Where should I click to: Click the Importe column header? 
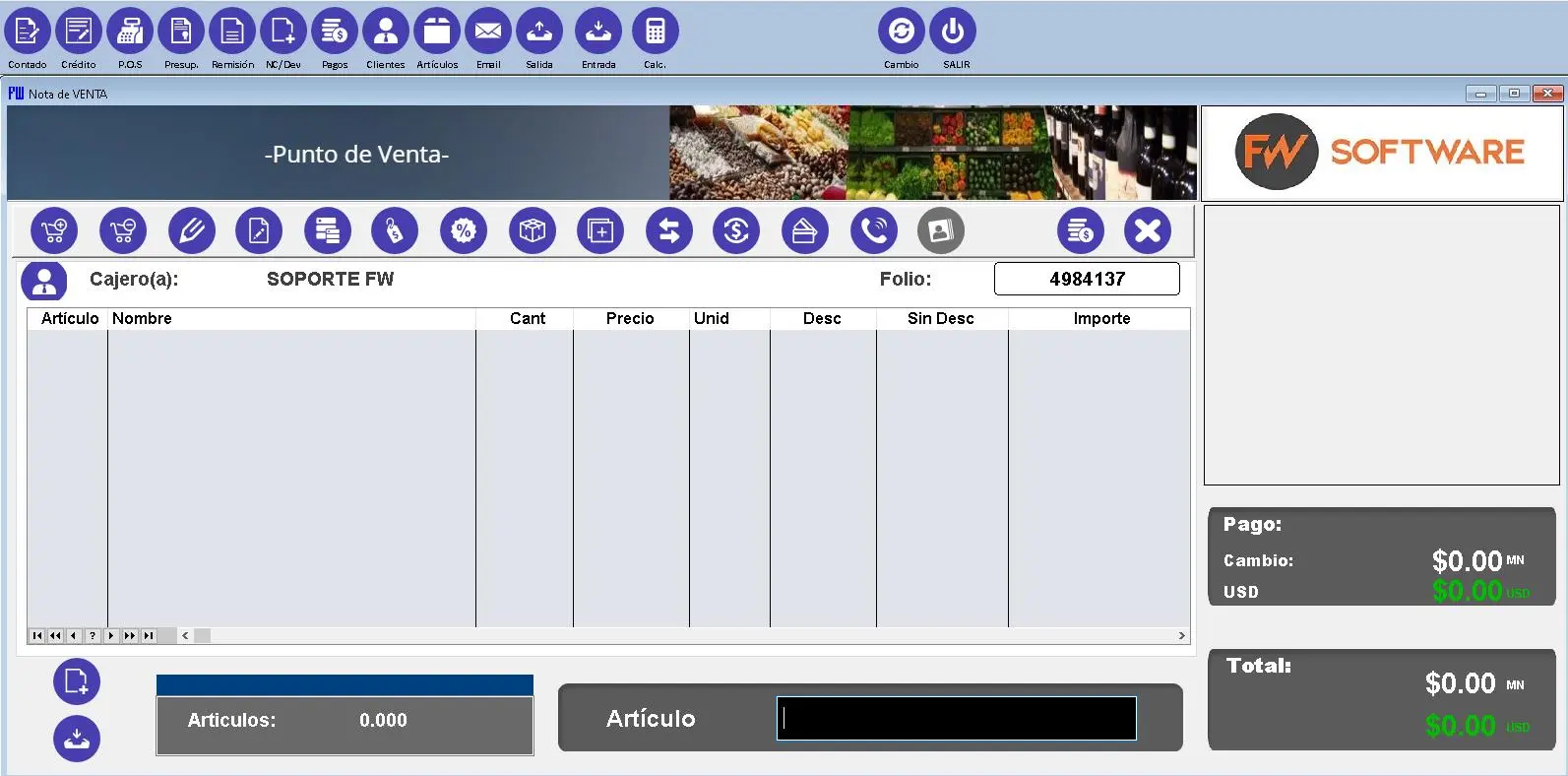click(x=1100, y=319)
